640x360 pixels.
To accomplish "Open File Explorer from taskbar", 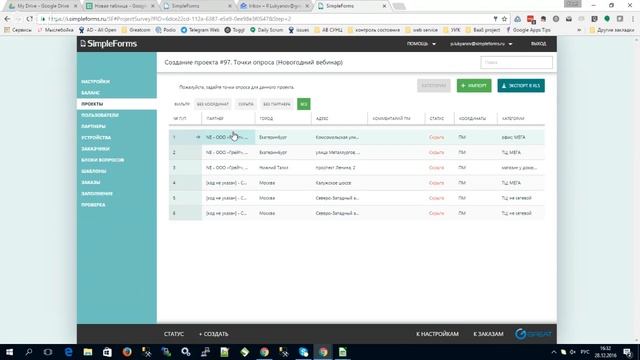I will coord(88,352).
